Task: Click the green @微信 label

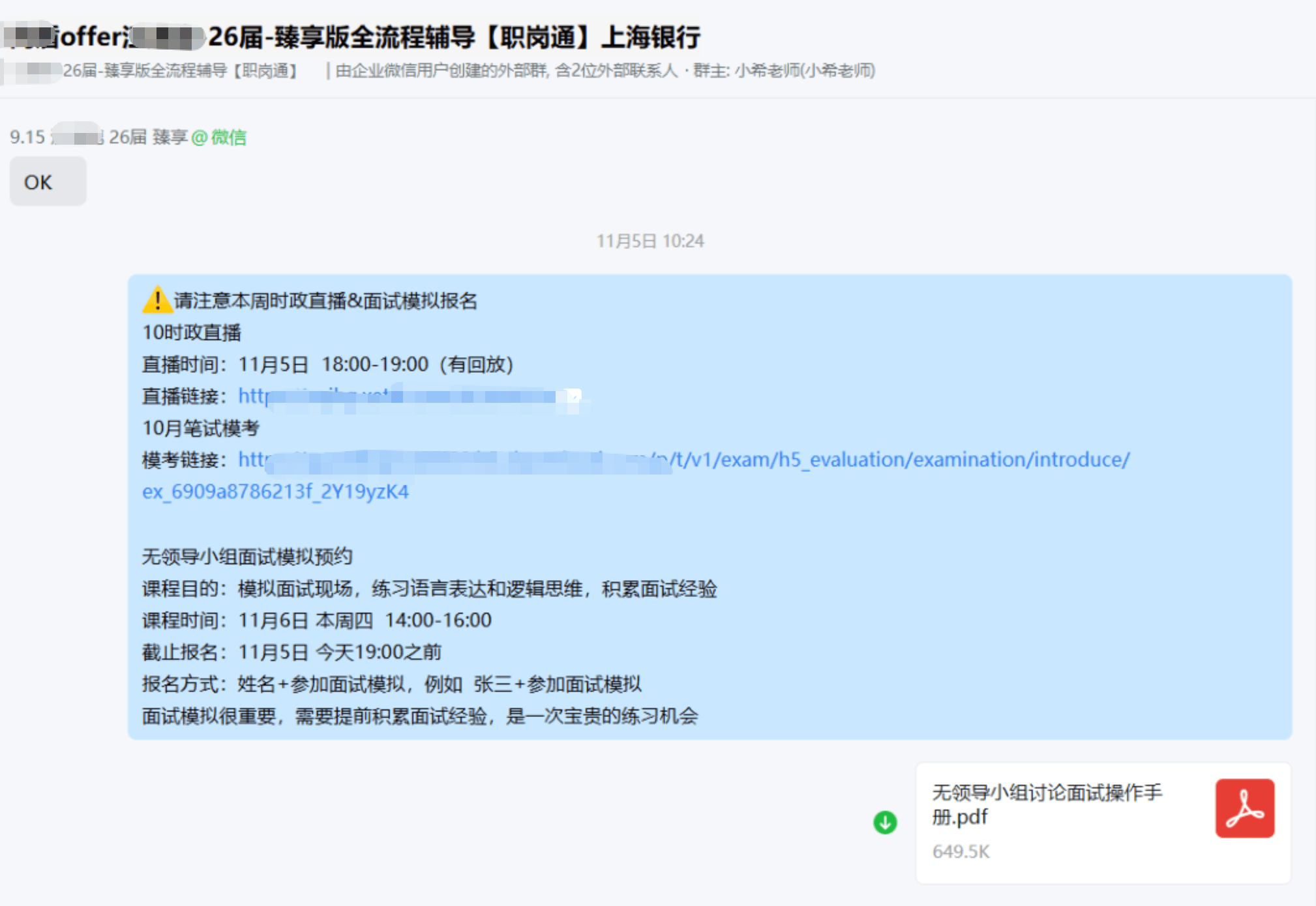Action: click(219, 137)
